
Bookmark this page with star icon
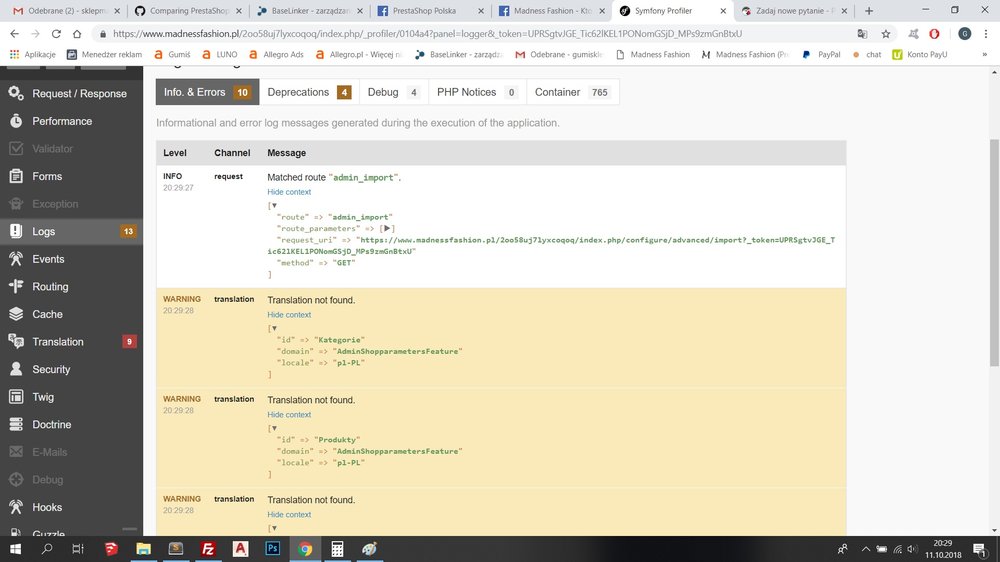coord(886,34)
